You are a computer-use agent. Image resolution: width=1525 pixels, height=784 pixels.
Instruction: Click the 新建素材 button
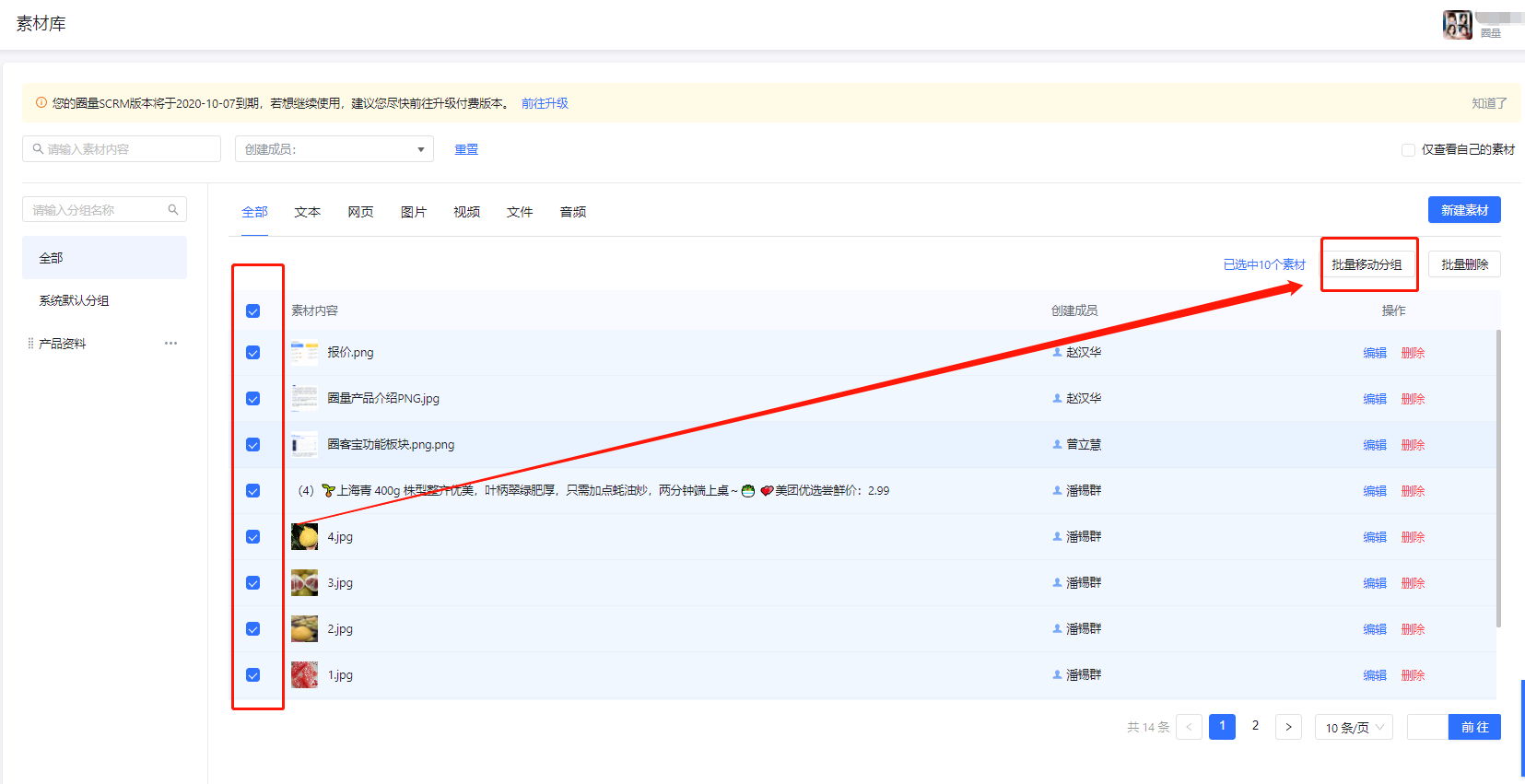click(1464, 210)
